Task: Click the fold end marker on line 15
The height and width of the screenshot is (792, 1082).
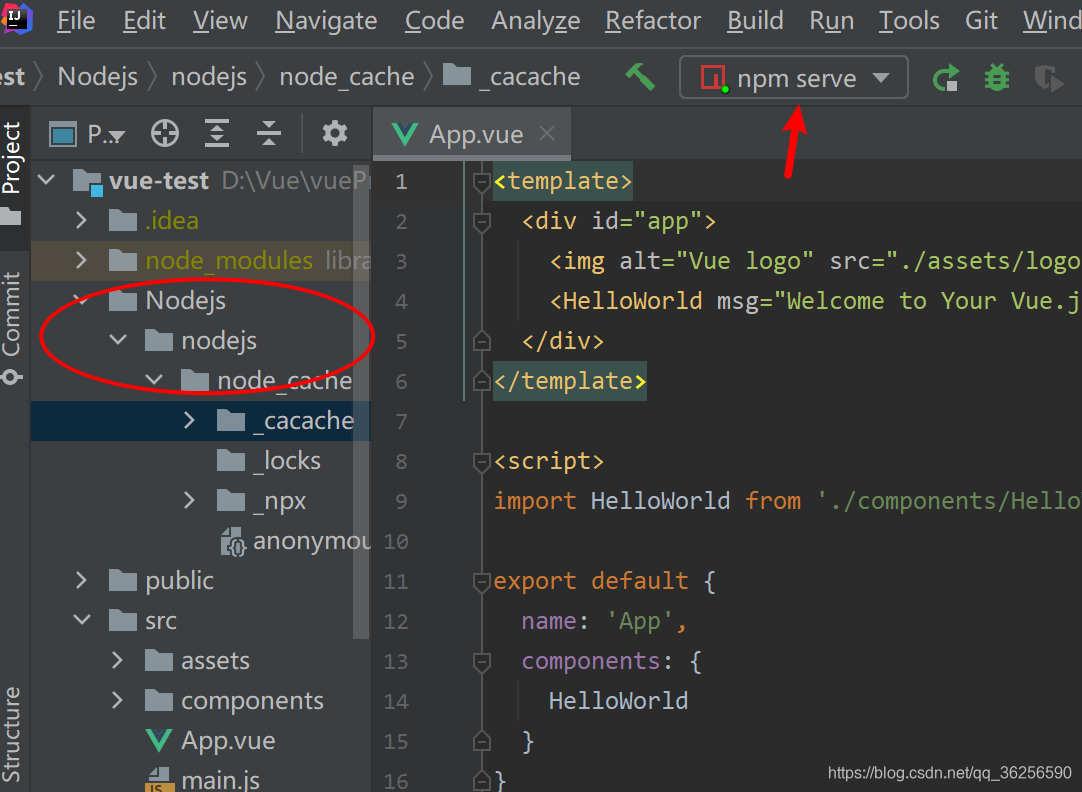Action: 482,741
